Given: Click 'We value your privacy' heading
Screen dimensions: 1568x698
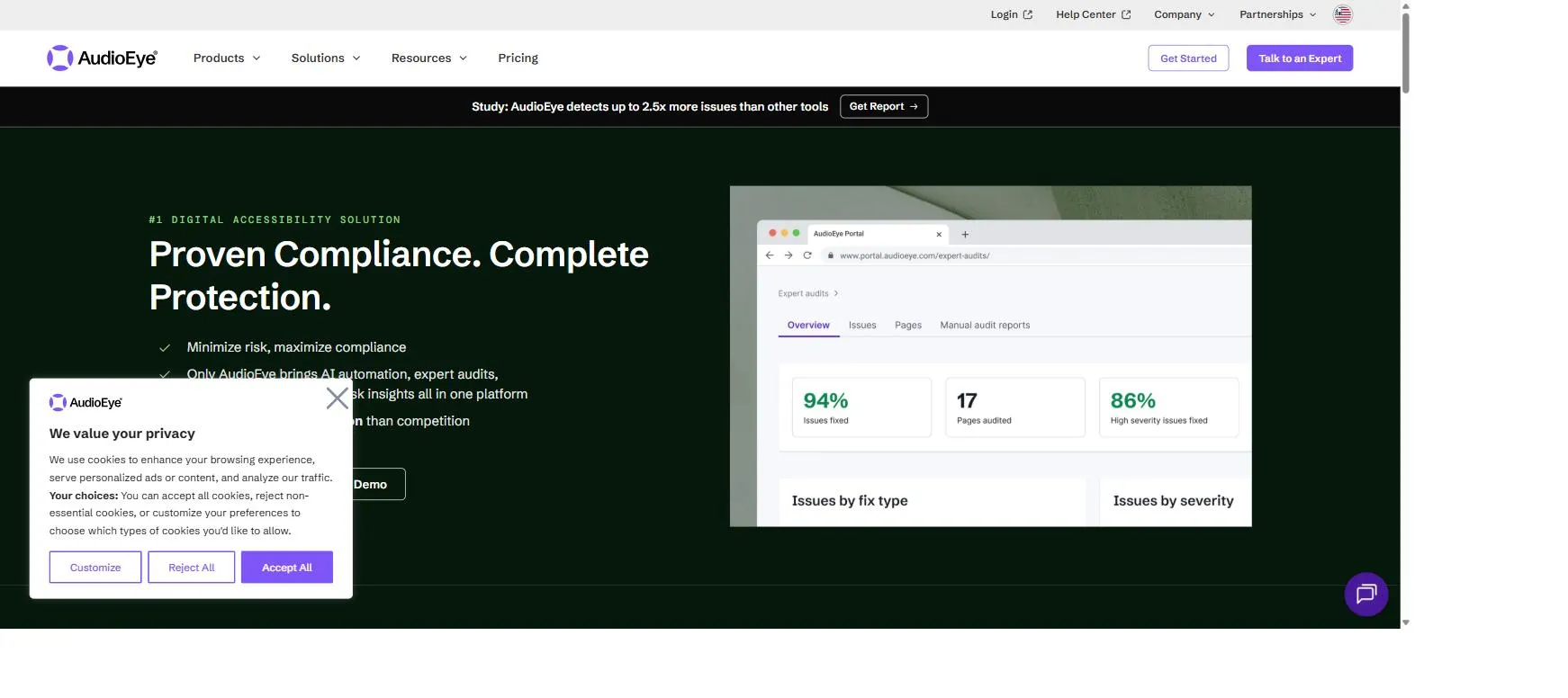Looking at the screenshot, I should click(x=122, y=434).
